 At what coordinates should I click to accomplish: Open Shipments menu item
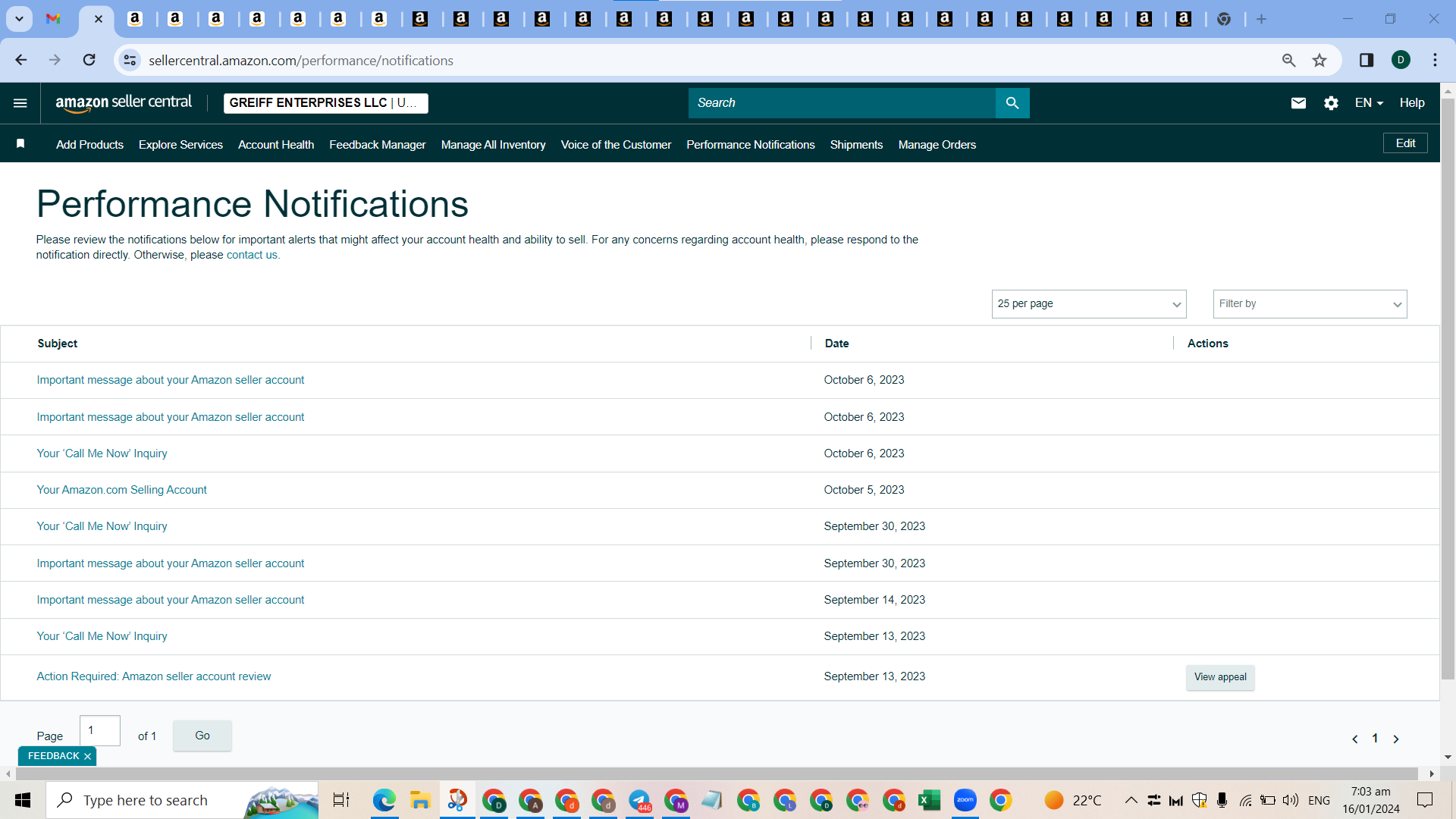[x=856, y=145]
